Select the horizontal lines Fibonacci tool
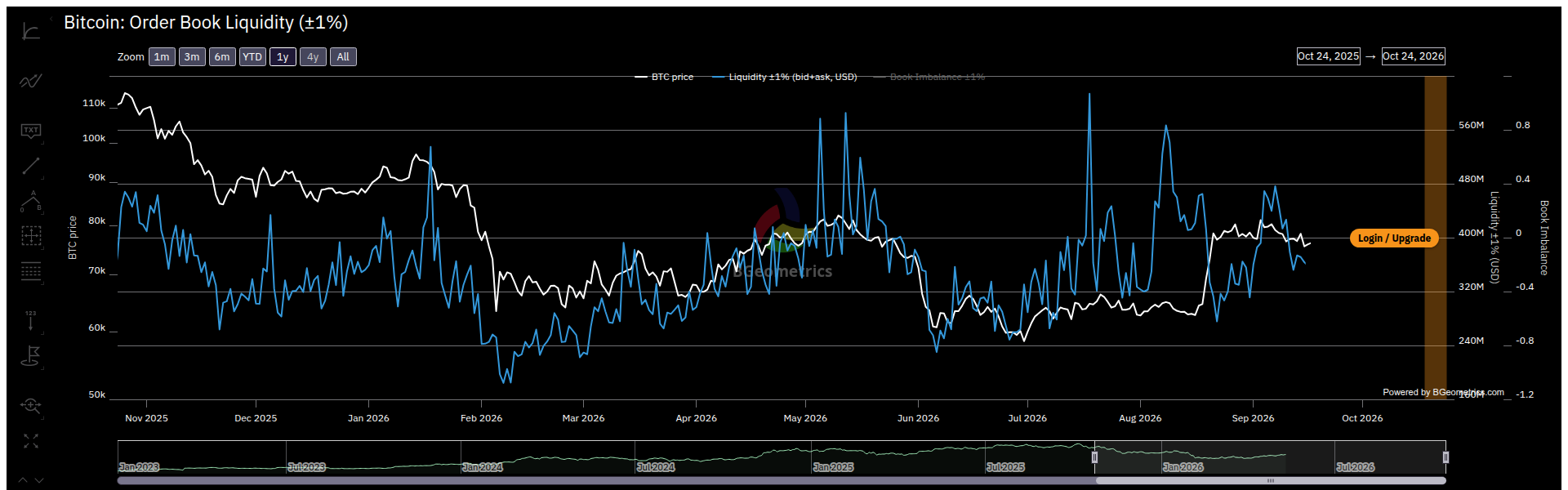This screenshot has width=1568, height=490. pyautogui.click(x=31, y=271)
